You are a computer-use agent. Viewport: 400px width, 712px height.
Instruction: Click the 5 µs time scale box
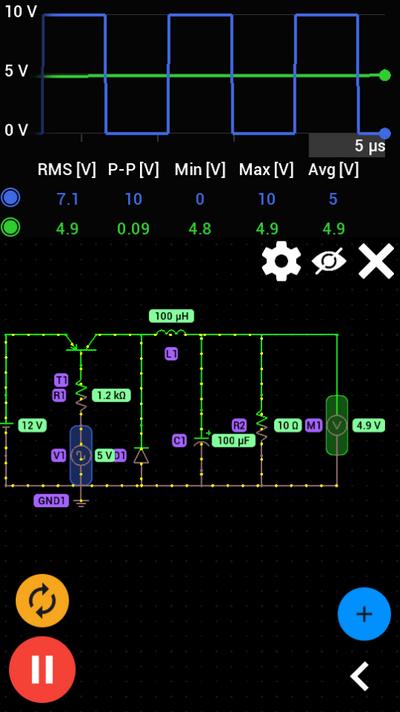[347, 146]
